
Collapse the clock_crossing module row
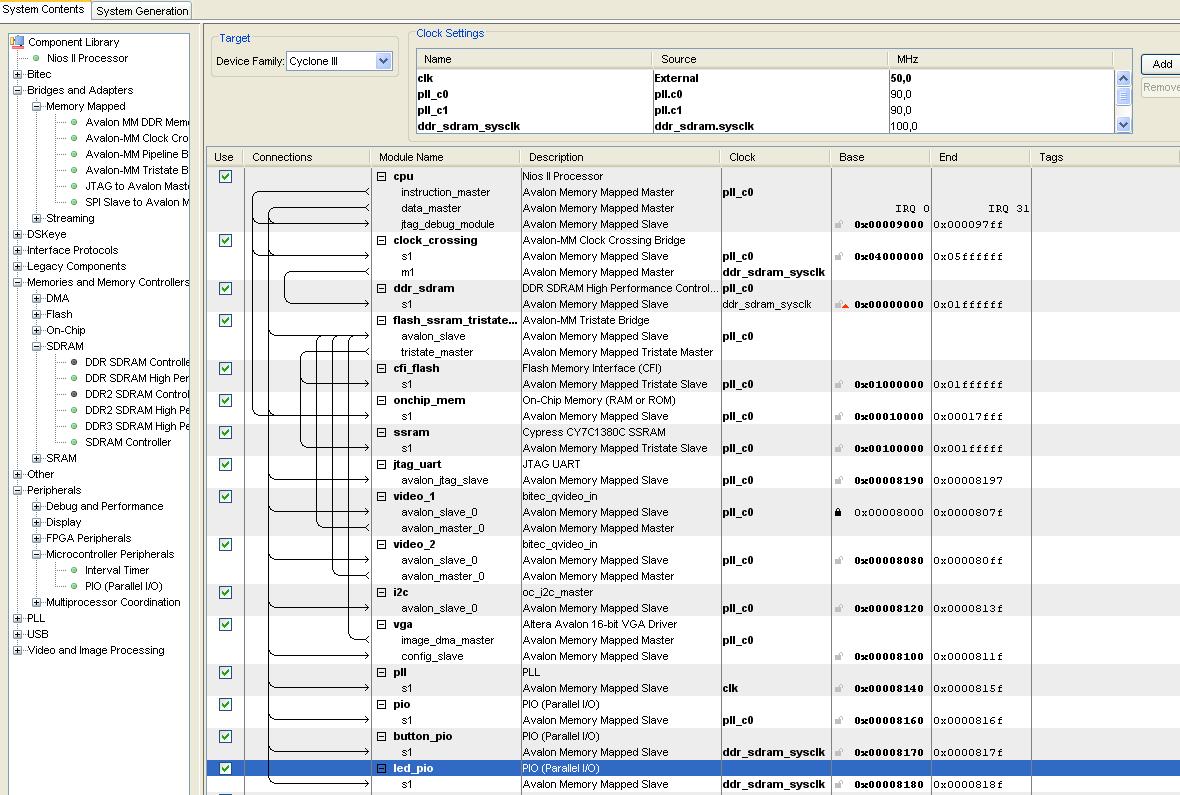click(382, 240)
